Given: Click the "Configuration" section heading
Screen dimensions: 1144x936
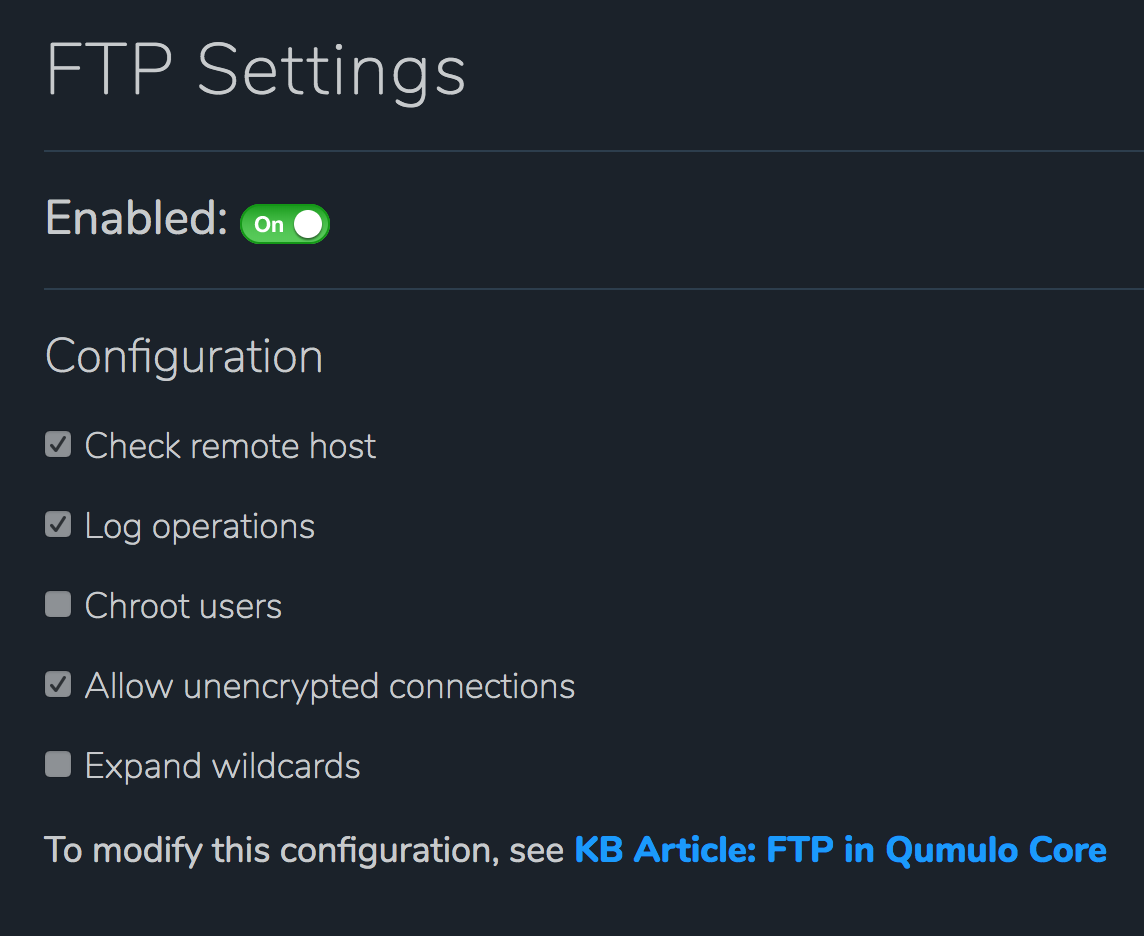Looking at the screenshot, I should coord(184,356).
